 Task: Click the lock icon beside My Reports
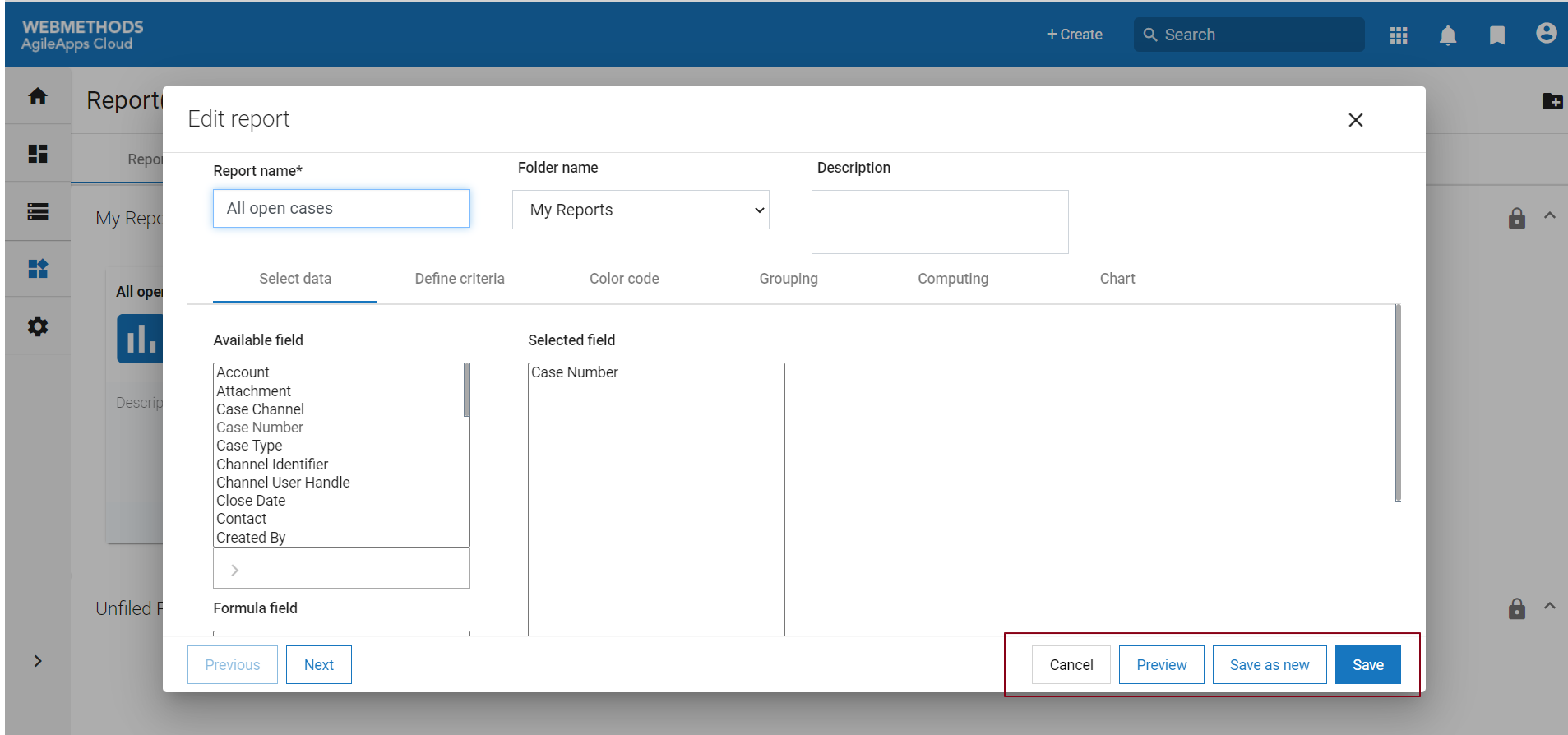click(1517, 218)
